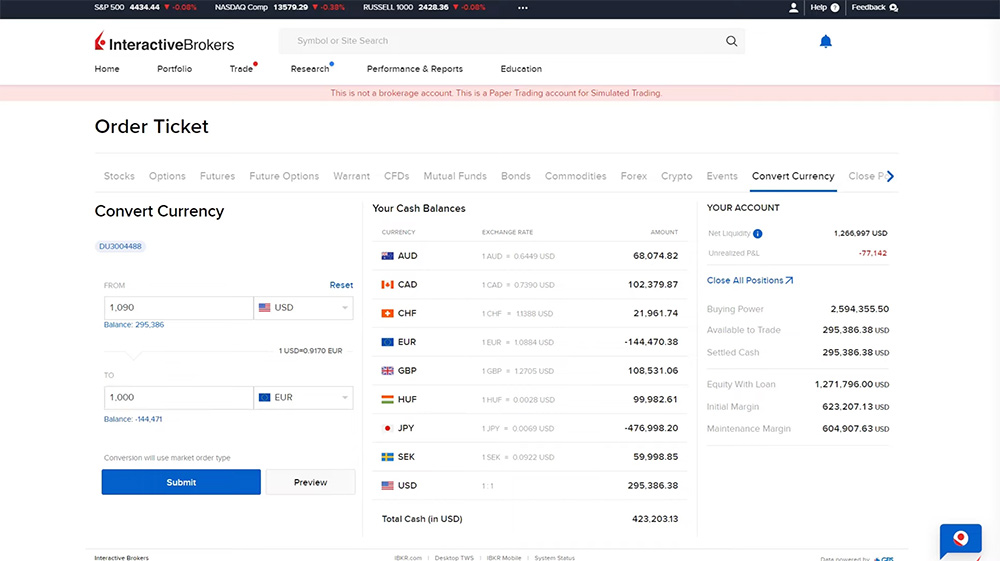
Task: Open the Education menu
Action: pyautogui.click(x=521, y=69)
